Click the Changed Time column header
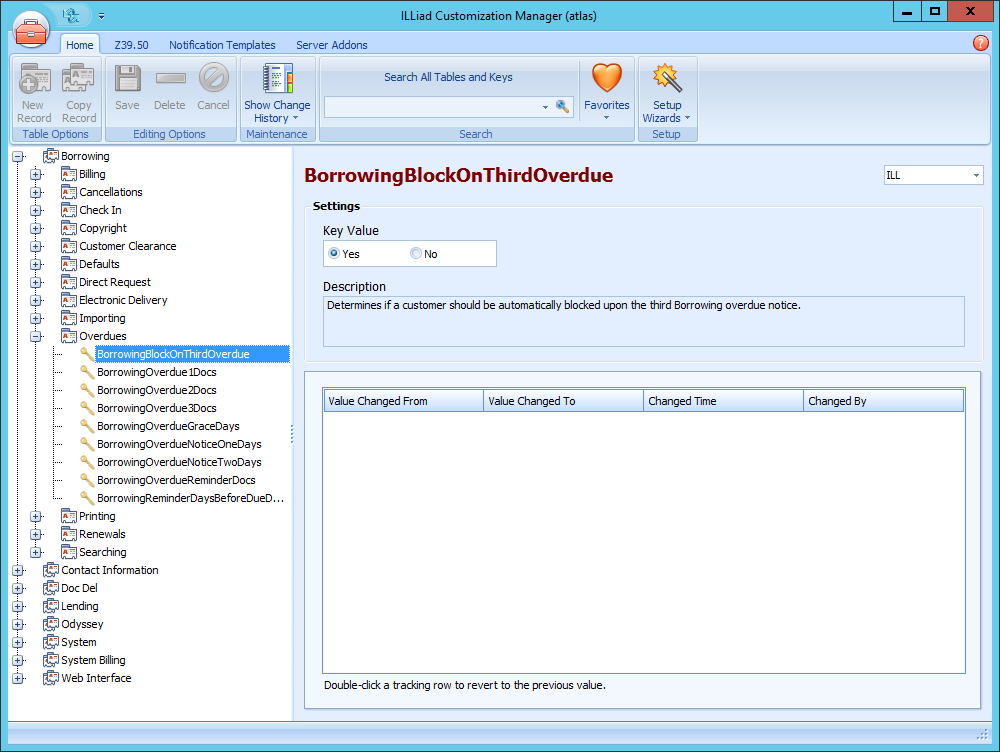The width and height of the screenshot is (1000, 752). click(x=723, y=401)
